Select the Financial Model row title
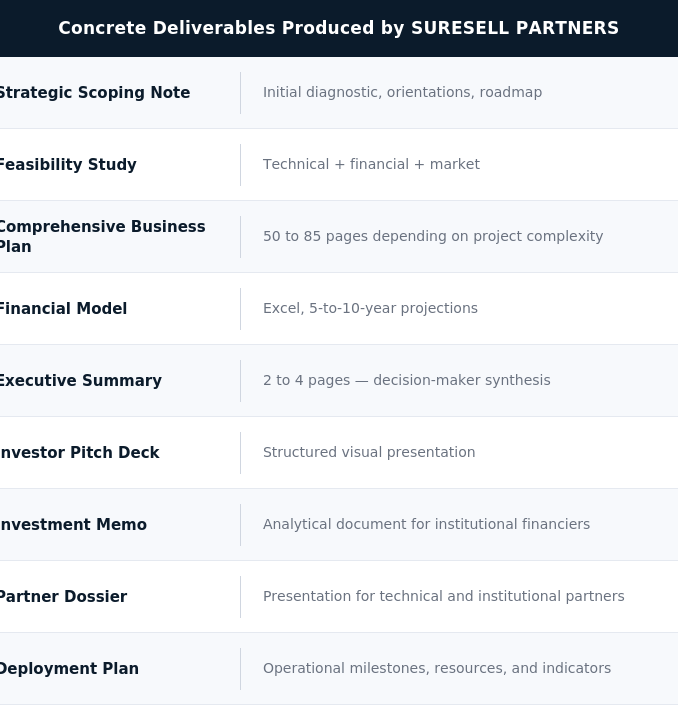Viewport: 678px width, 705px height. (63, 308)
